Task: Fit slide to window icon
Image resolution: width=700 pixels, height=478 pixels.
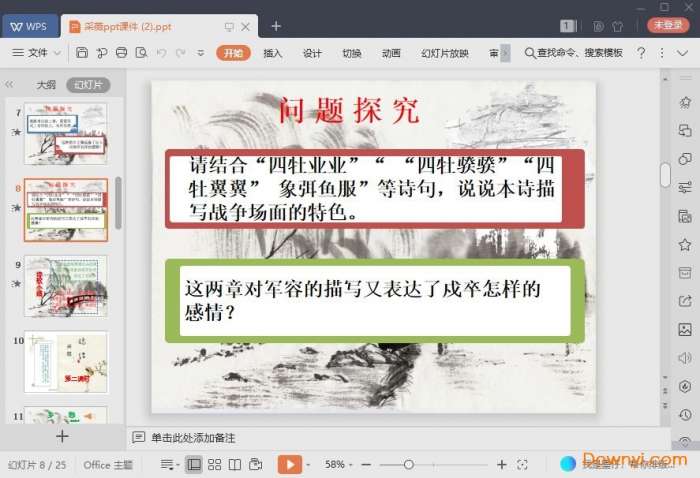Action: tap(522, 465)
